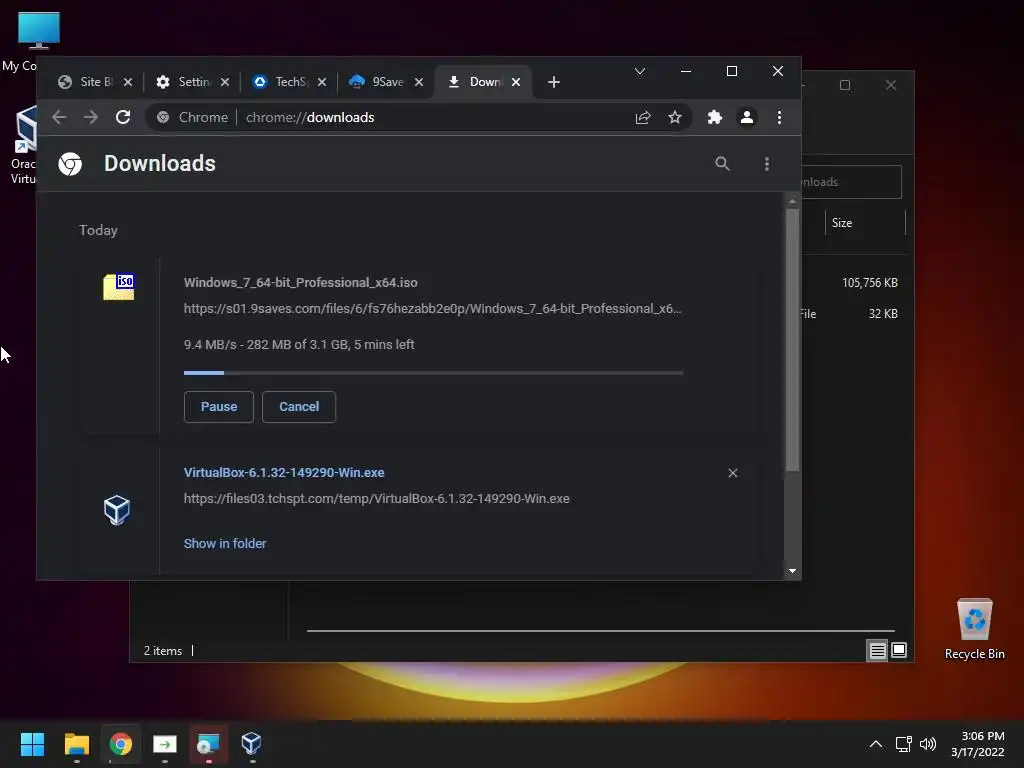
Task: Open Chrome's three-dot main menu
Action: click(x=779, y=118)
